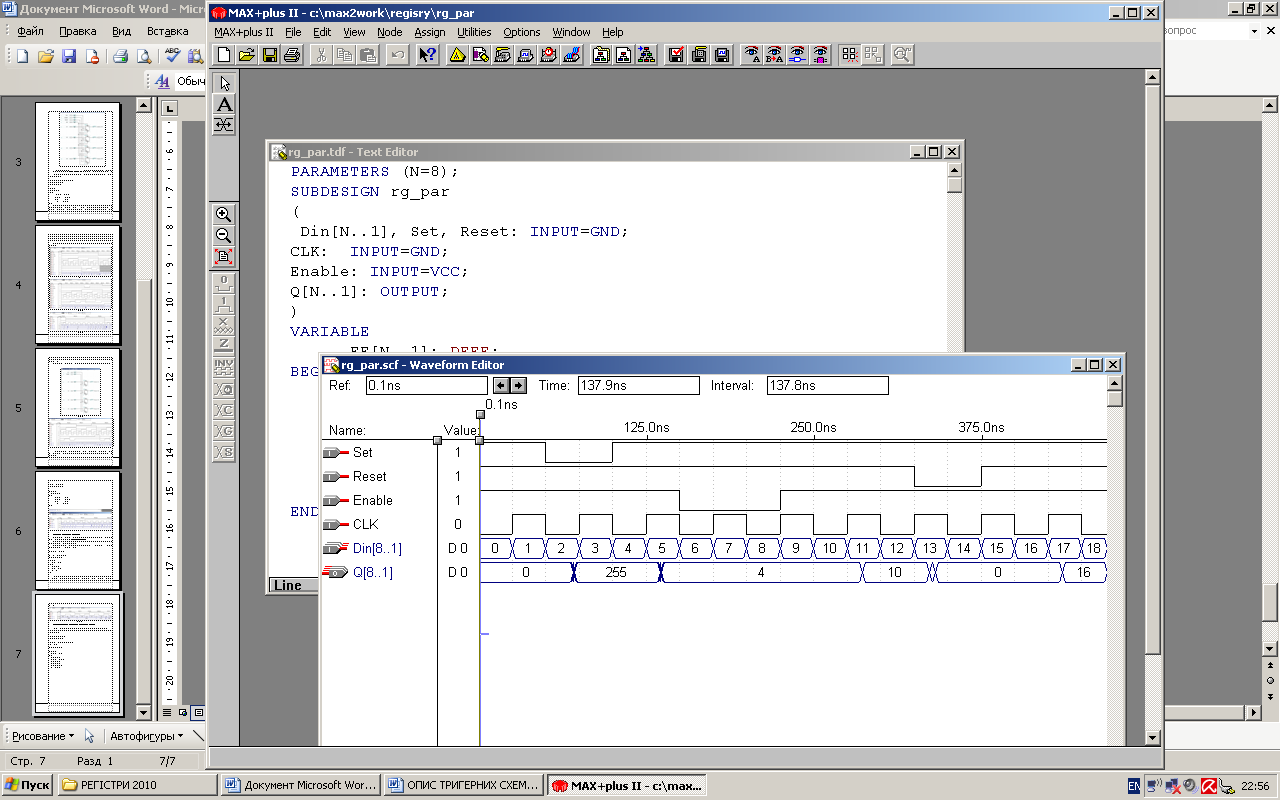Click the Time value field showing 137.9ns

638,385
